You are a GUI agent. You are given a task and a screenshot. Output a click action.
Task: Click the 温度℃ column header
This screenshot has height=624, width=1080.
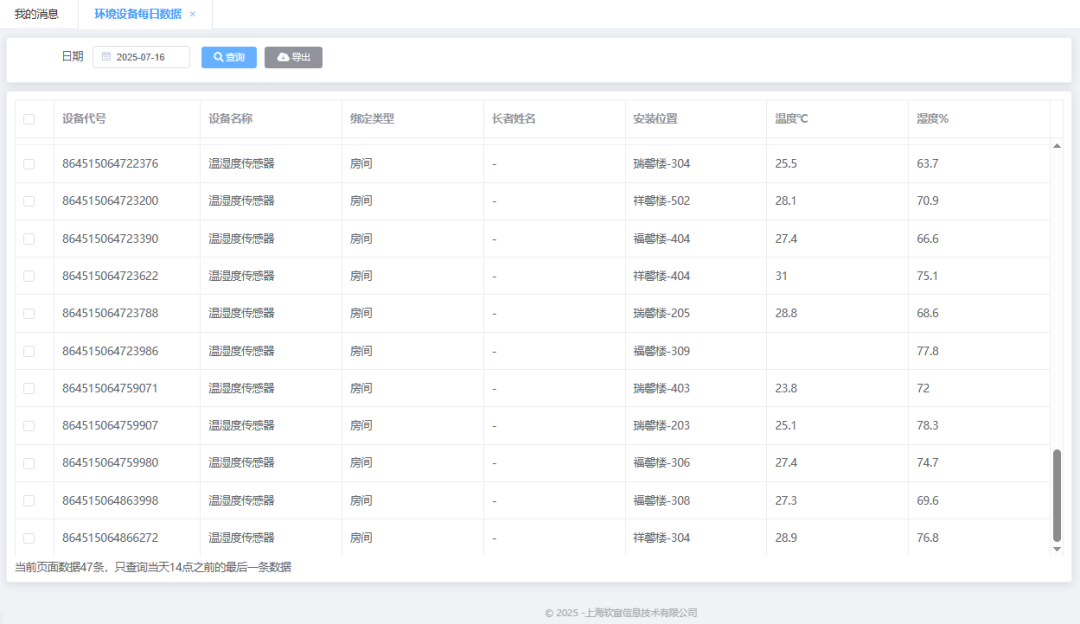click(791, 119)
